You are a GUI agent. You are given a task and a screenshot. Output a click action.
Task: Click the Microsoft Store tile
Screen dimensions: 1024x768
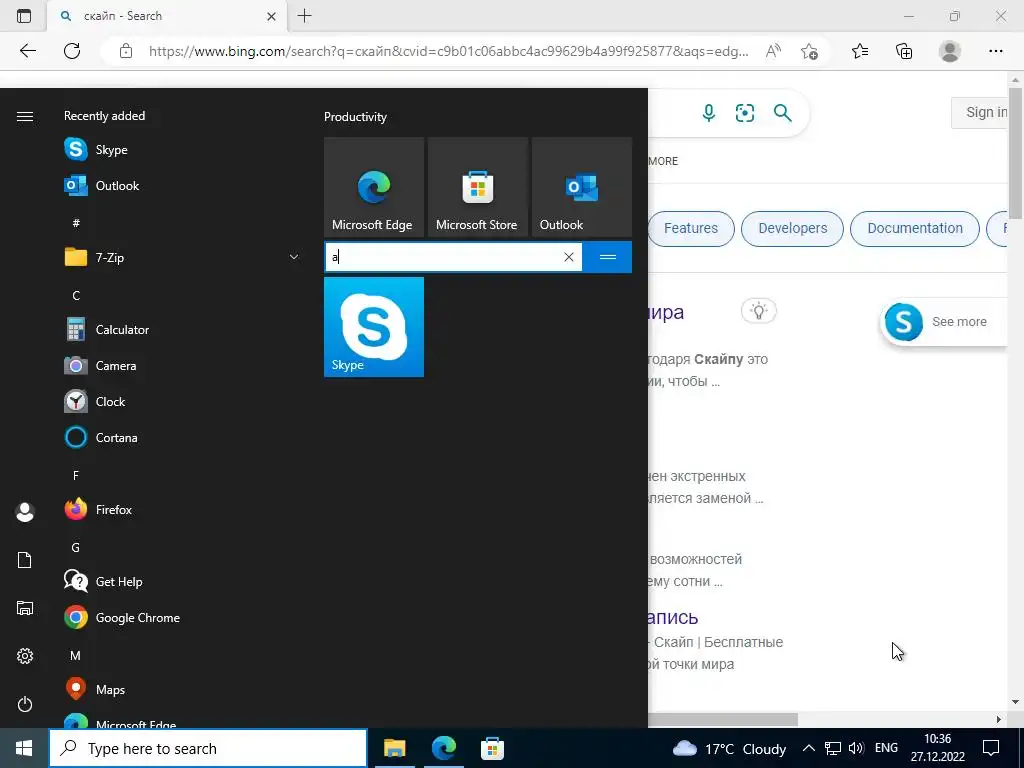coord(478,187)
